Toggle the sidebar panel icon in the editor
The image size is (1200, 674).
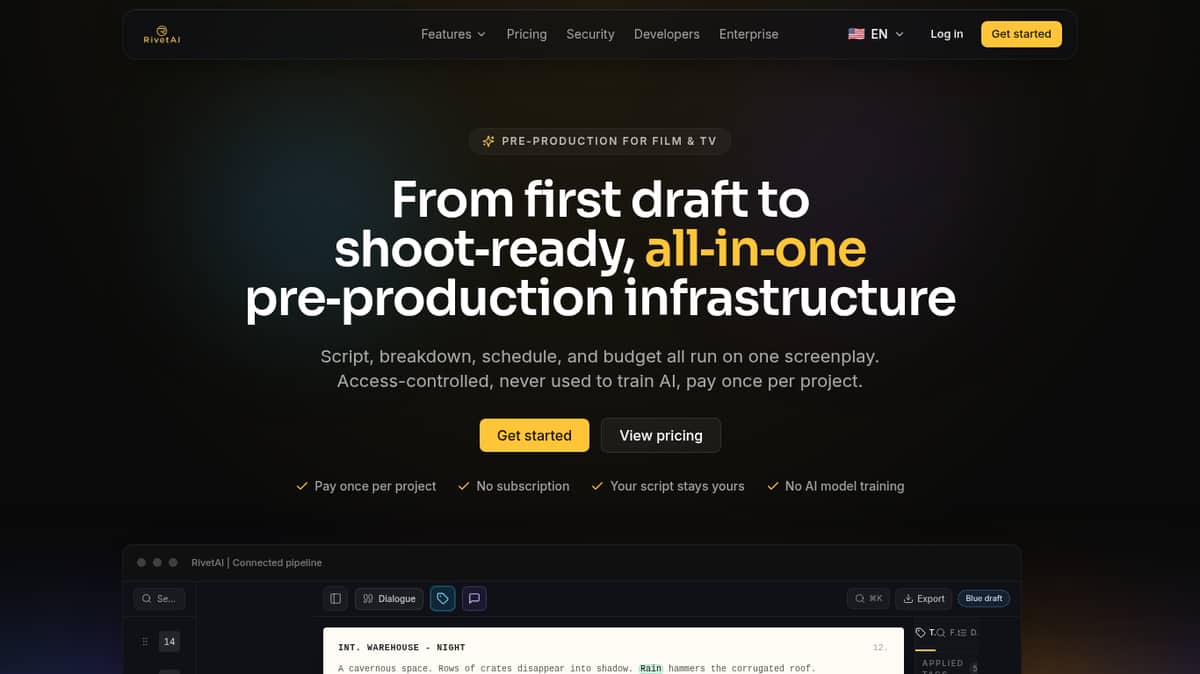coord(335,598)
